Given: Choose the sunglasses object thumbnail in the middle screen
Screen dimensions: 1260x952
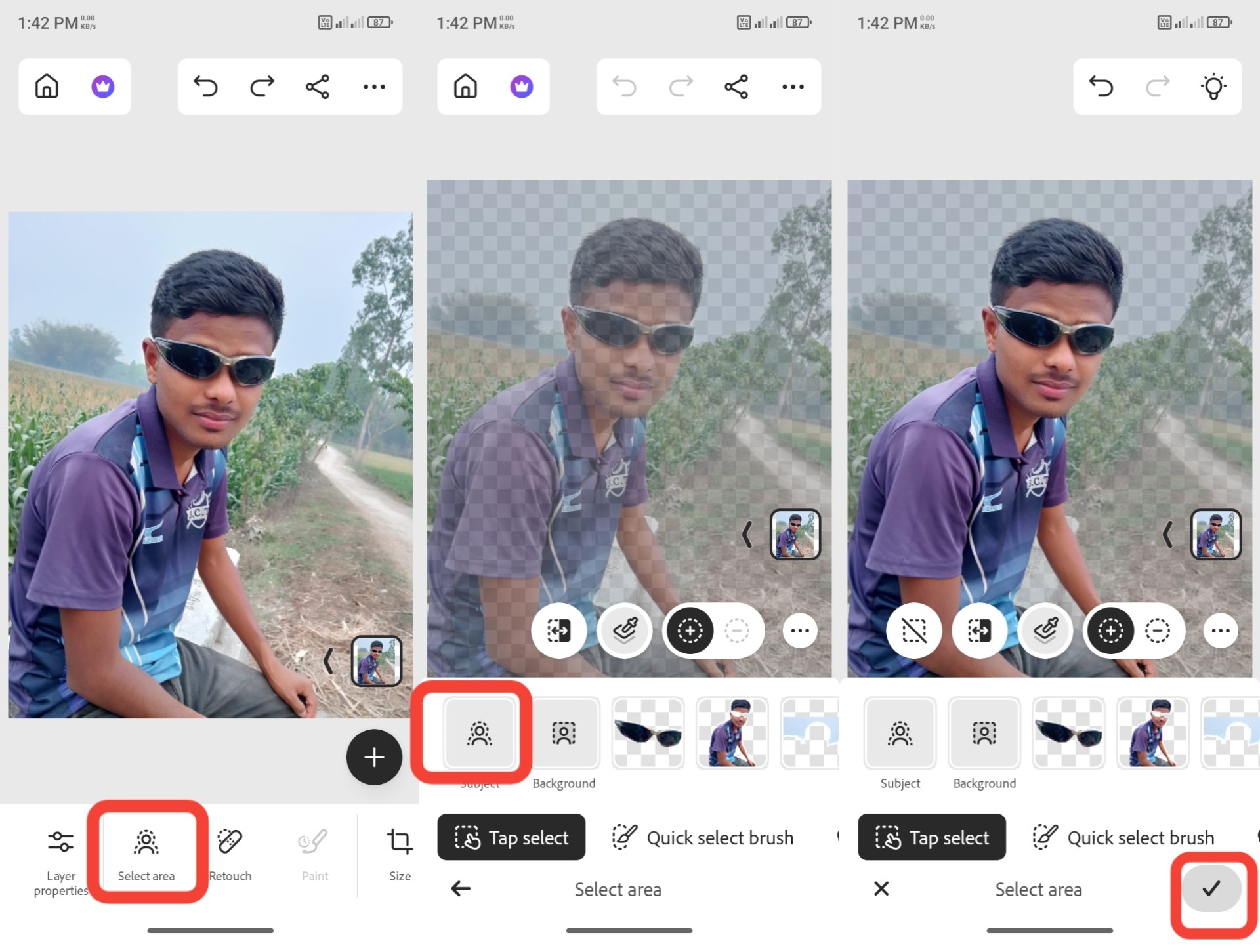Looking at the screenshot, I should tap(648, 733).
